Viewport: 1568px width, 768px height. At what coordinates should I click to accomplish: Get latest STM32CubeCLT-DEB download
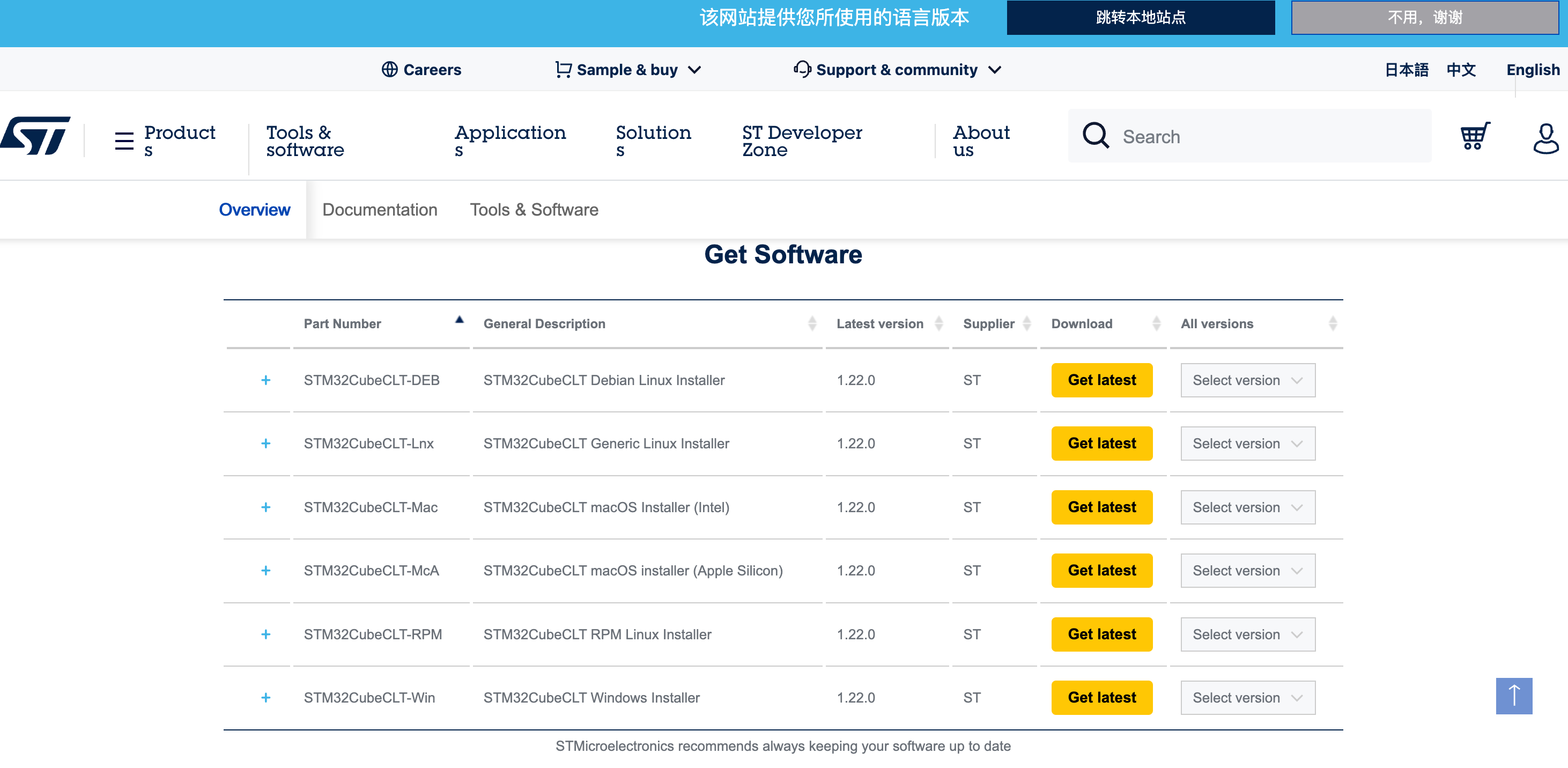[1102, 380]
